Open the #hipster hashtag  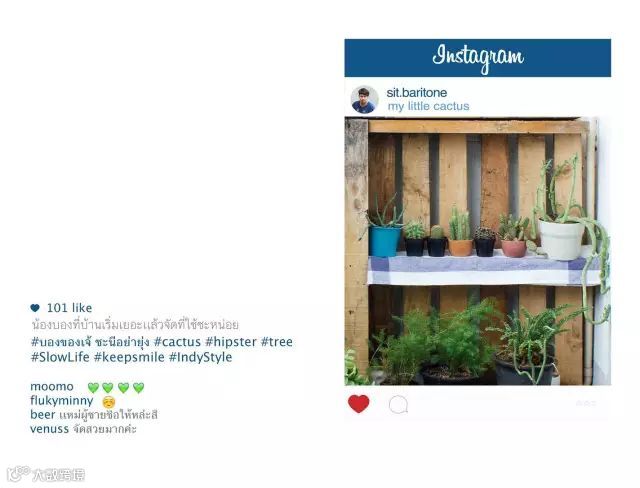point(231,342)
